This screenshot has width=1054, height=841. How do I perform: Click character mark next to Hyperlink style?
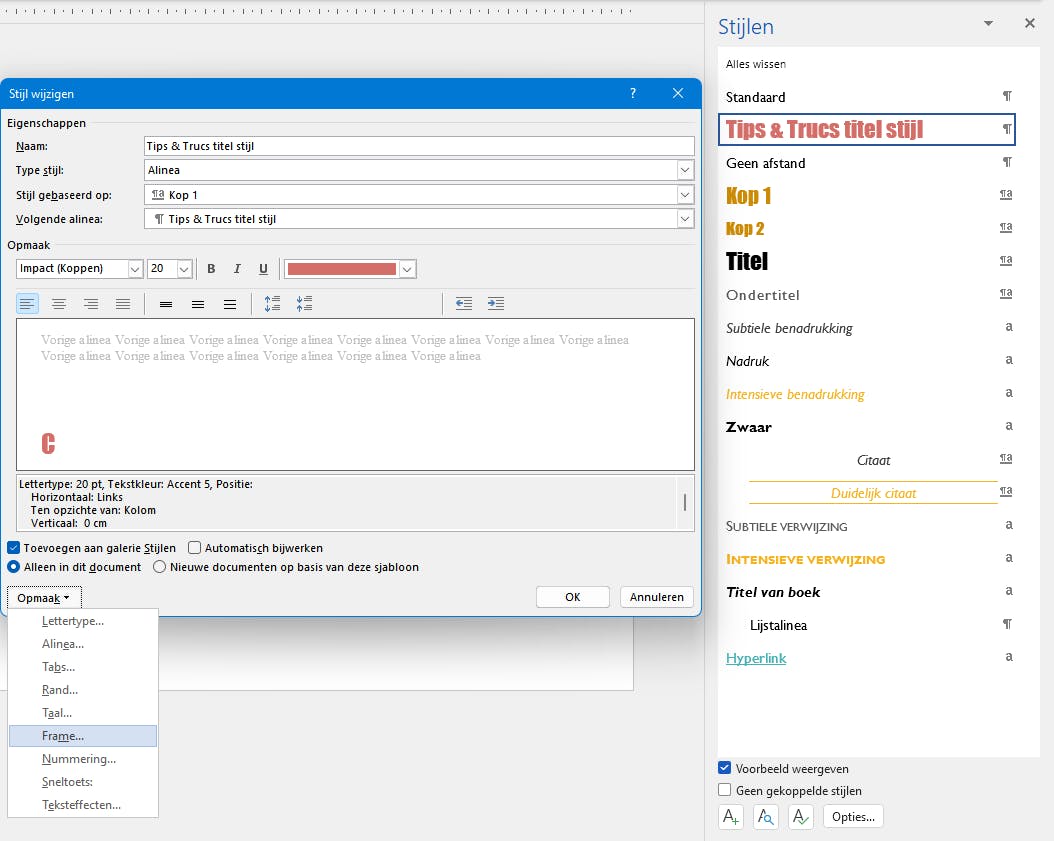(1008, 657)
